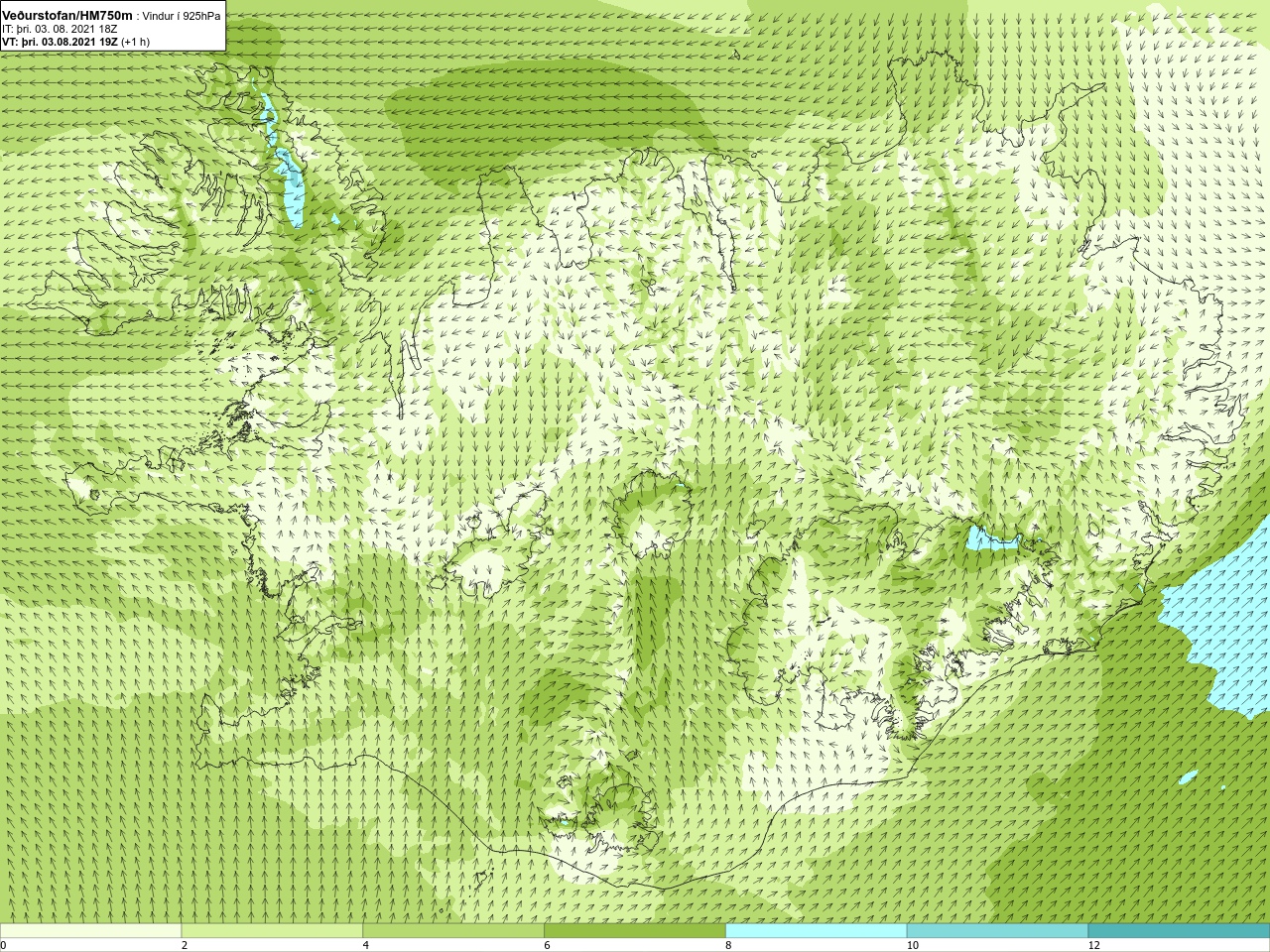Click the legend tick label "12"
Screen dimensions: 1270x952
pos(1094,945)
